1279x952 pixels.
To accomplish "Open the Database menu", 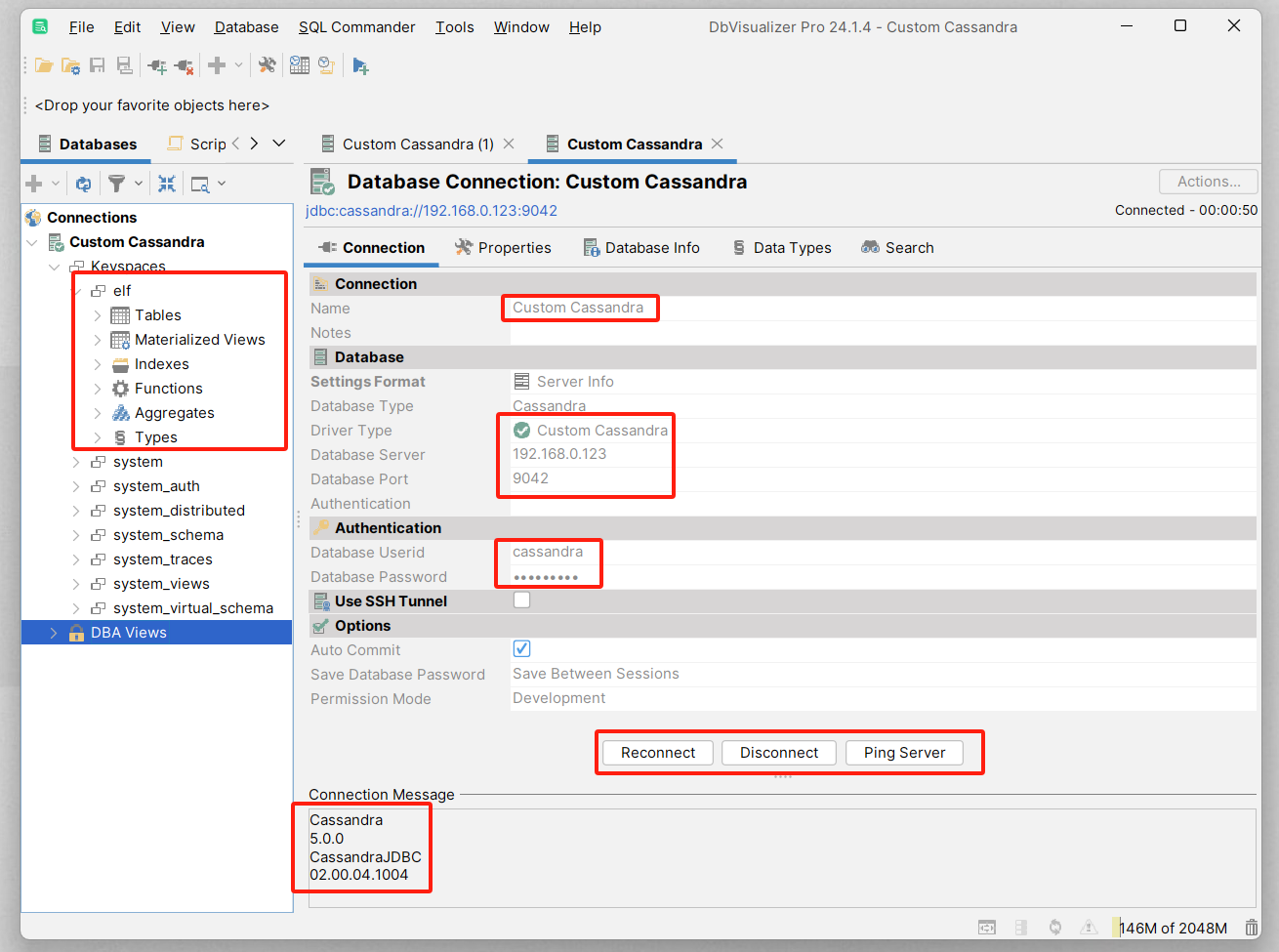I will pos(246,27).
